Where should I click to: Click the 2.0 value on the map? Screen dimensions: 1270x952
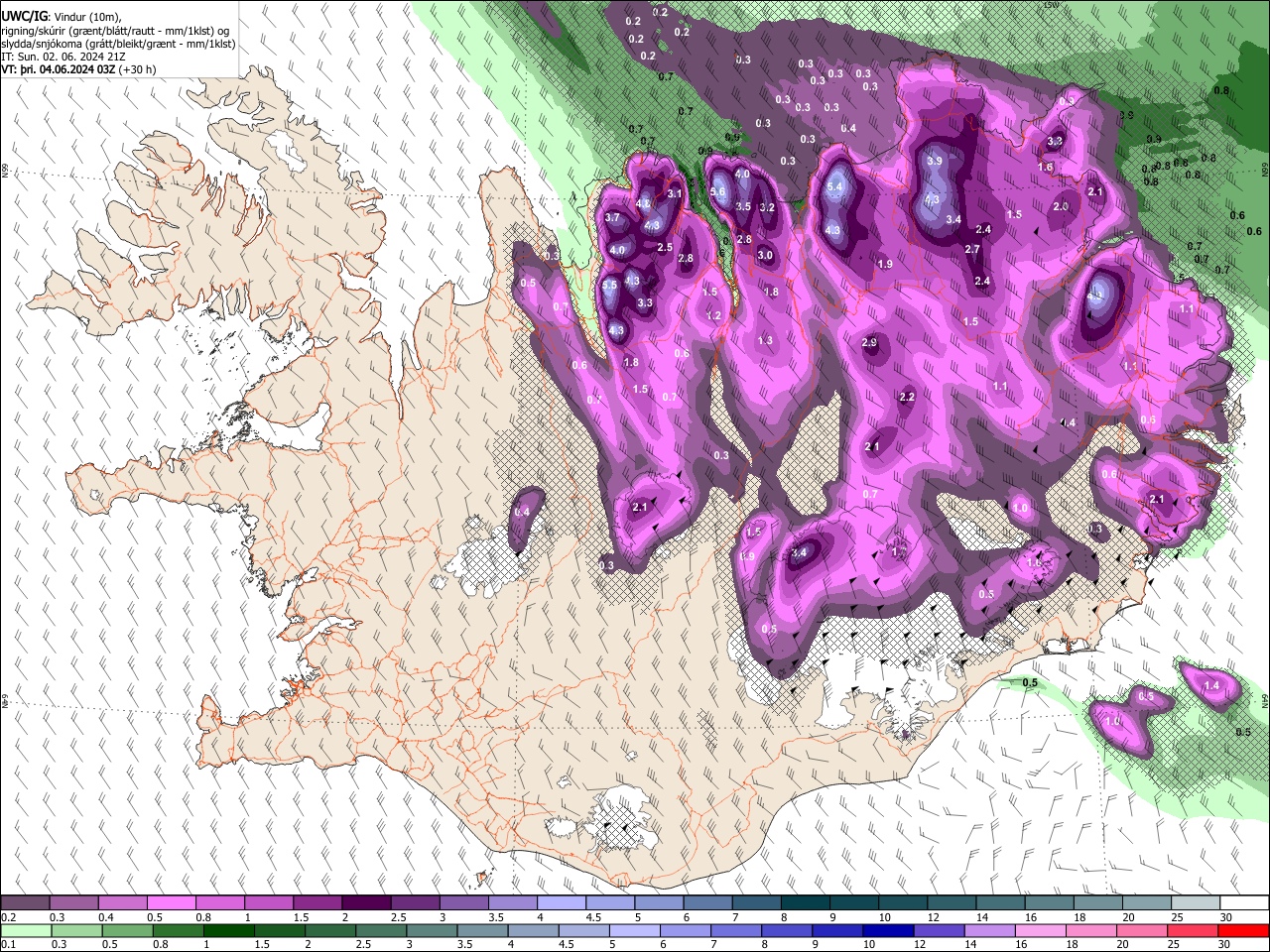point(1061,207)
